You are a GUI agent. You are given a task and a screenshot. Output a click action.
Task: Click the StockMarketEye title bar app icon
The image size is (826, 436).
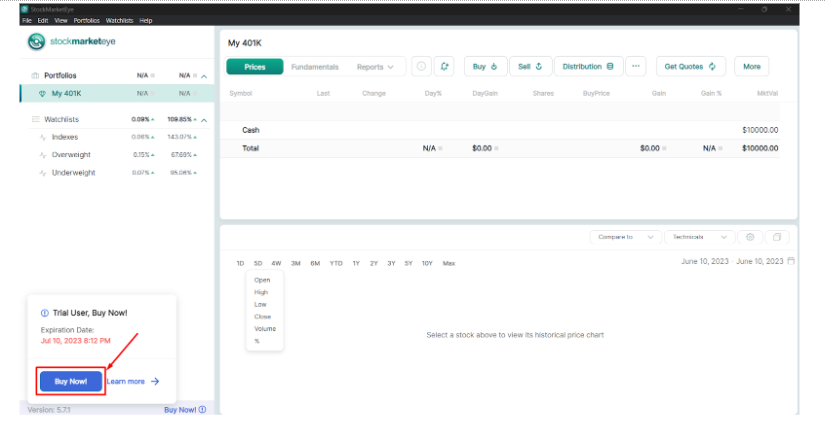(x=24, y=9)
